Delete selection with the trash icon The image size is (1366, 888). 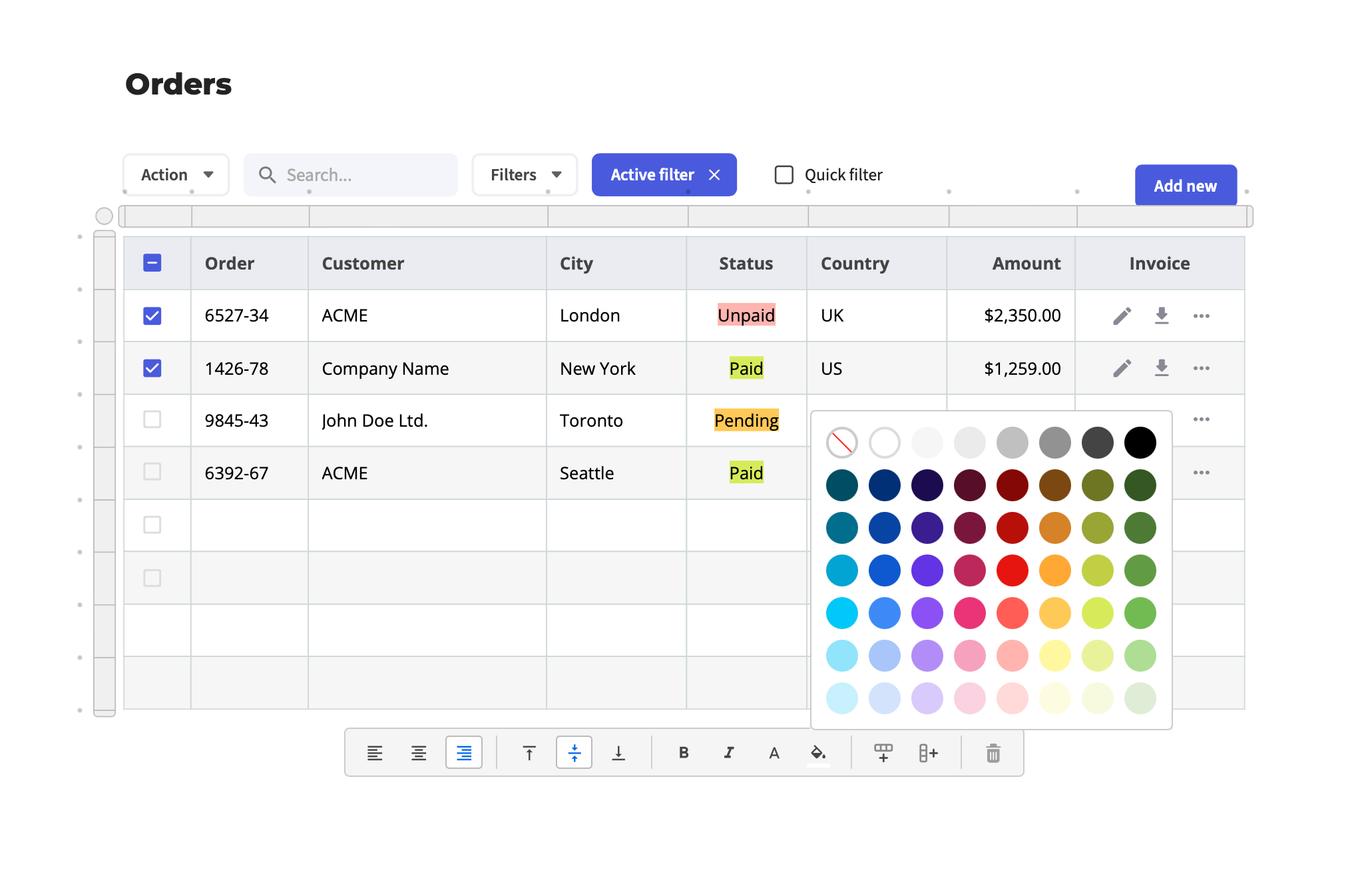992,752
